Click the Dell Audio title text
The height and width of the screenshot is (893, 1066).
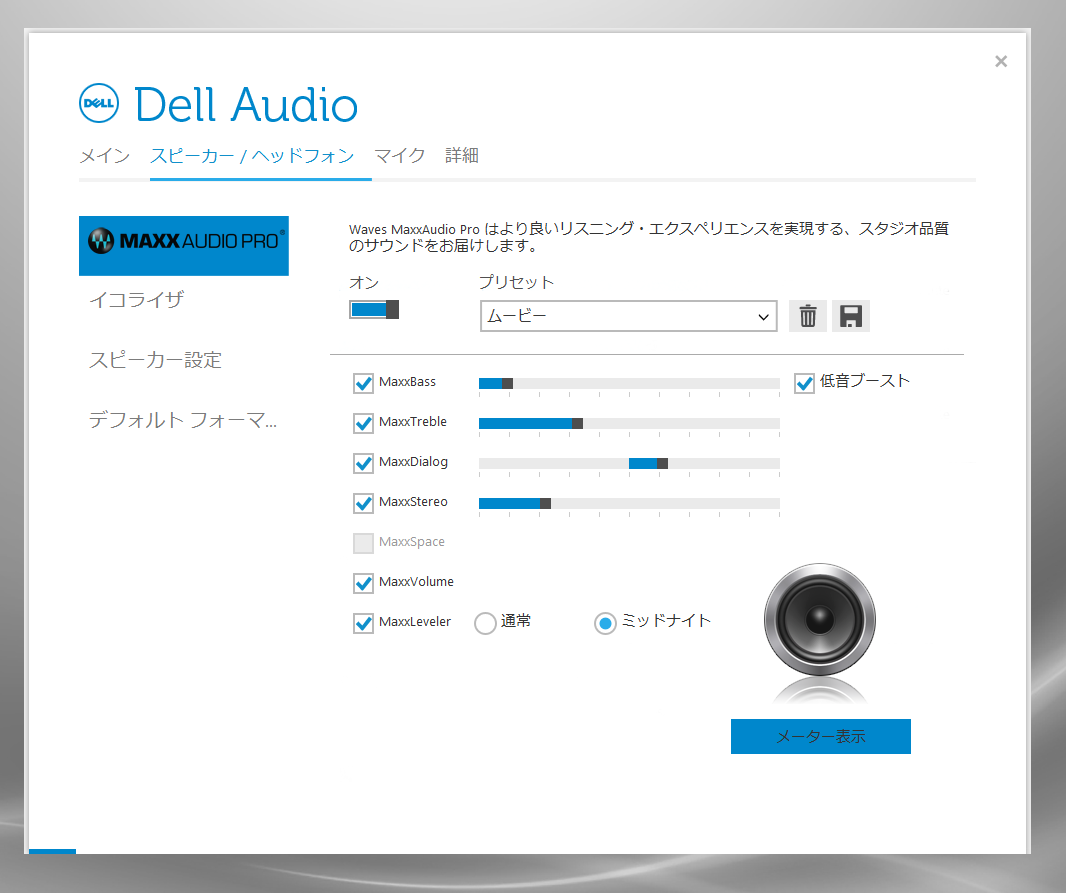(246, 105)
